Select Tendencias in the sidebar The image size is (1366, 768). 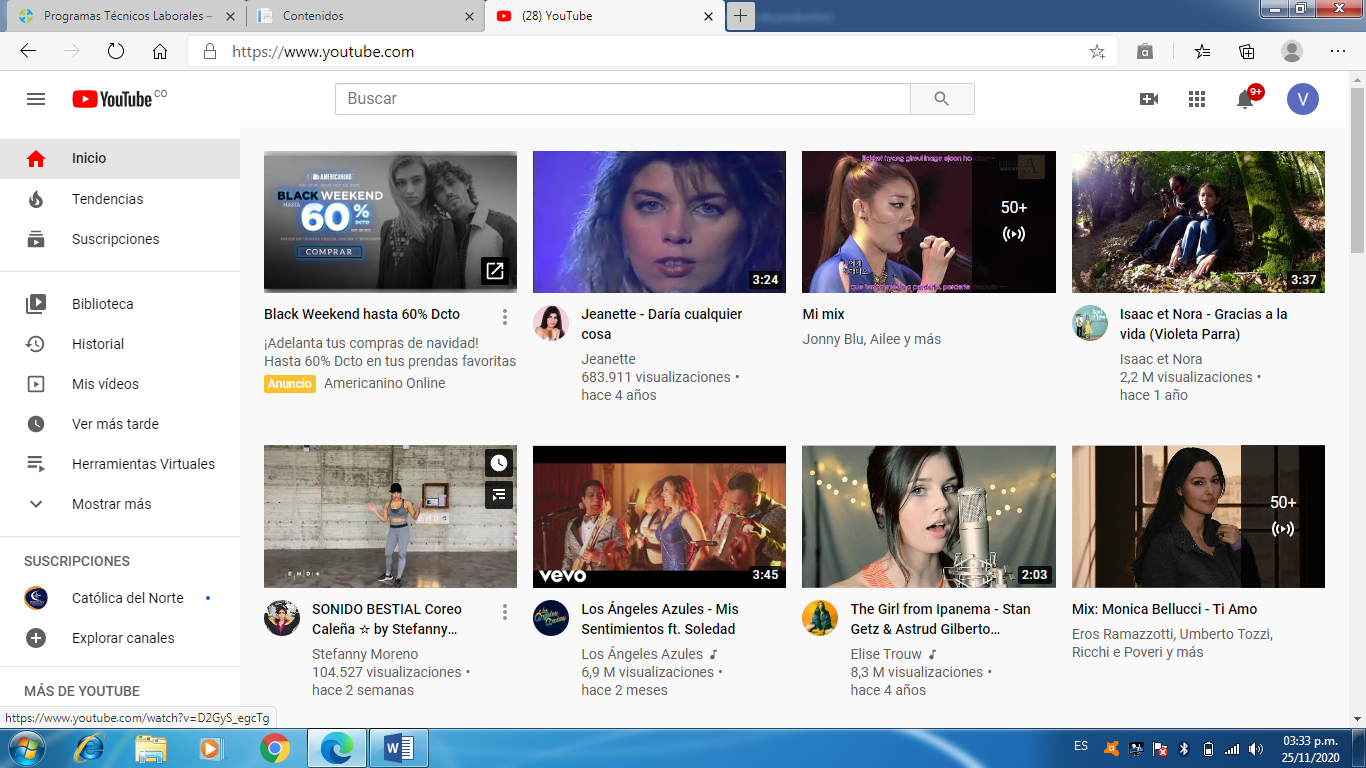107,199
